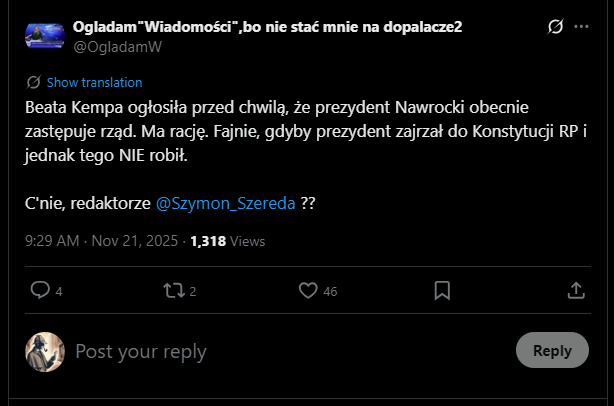Viewport: 614px width, 406px height.
Task: Share the post via share icon
Action: pos(576,290)
